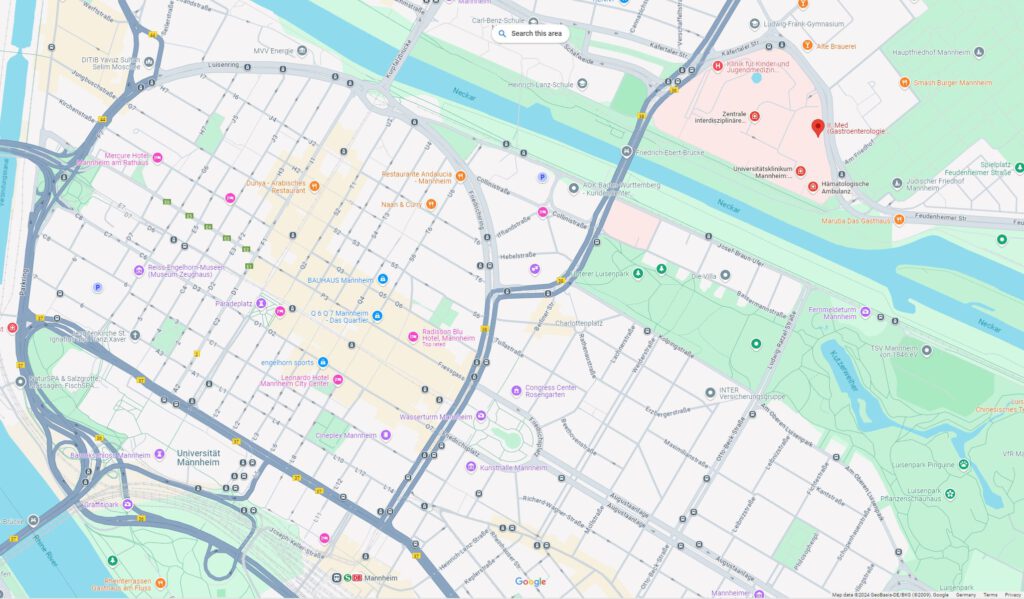Open the Hauptfriedhof Mannheim marker
Screen dimensions: 1024x599
tap(978, 52)
